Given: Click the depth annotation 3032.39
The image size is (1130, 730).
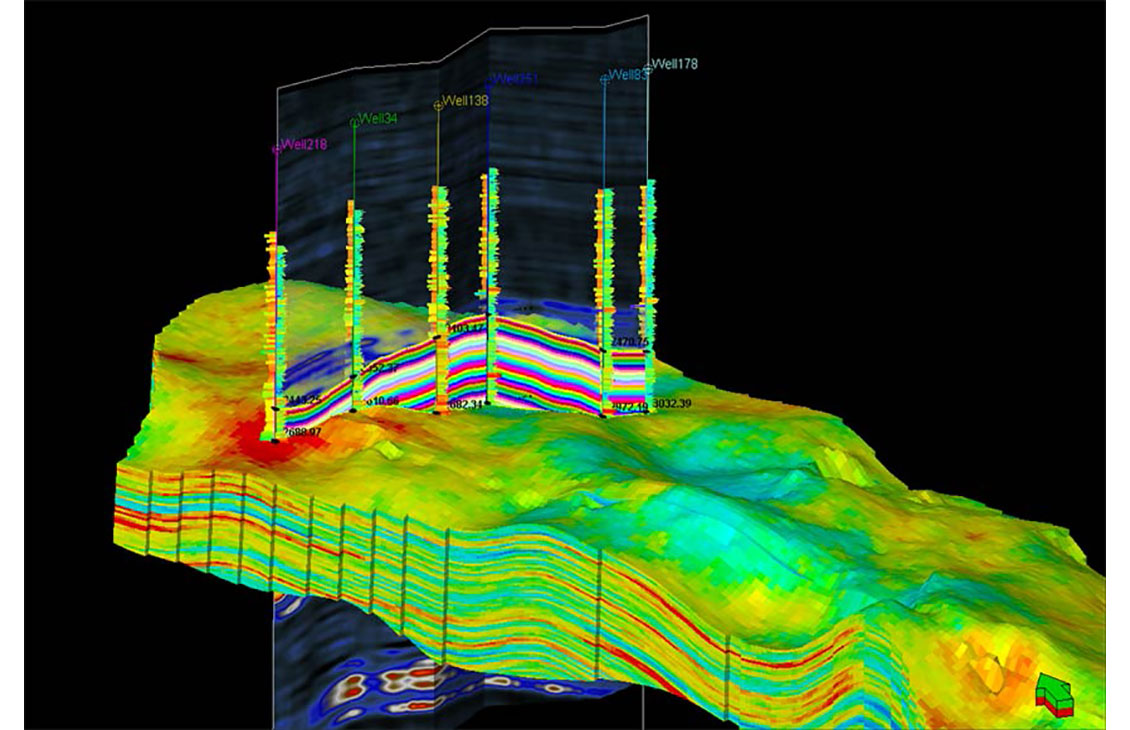Looking at the screenshot, I should point(672,402).
